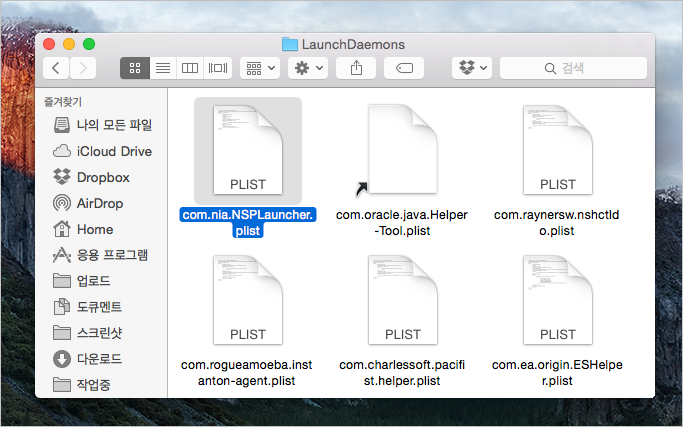Zoom the window with the green button

89,44
